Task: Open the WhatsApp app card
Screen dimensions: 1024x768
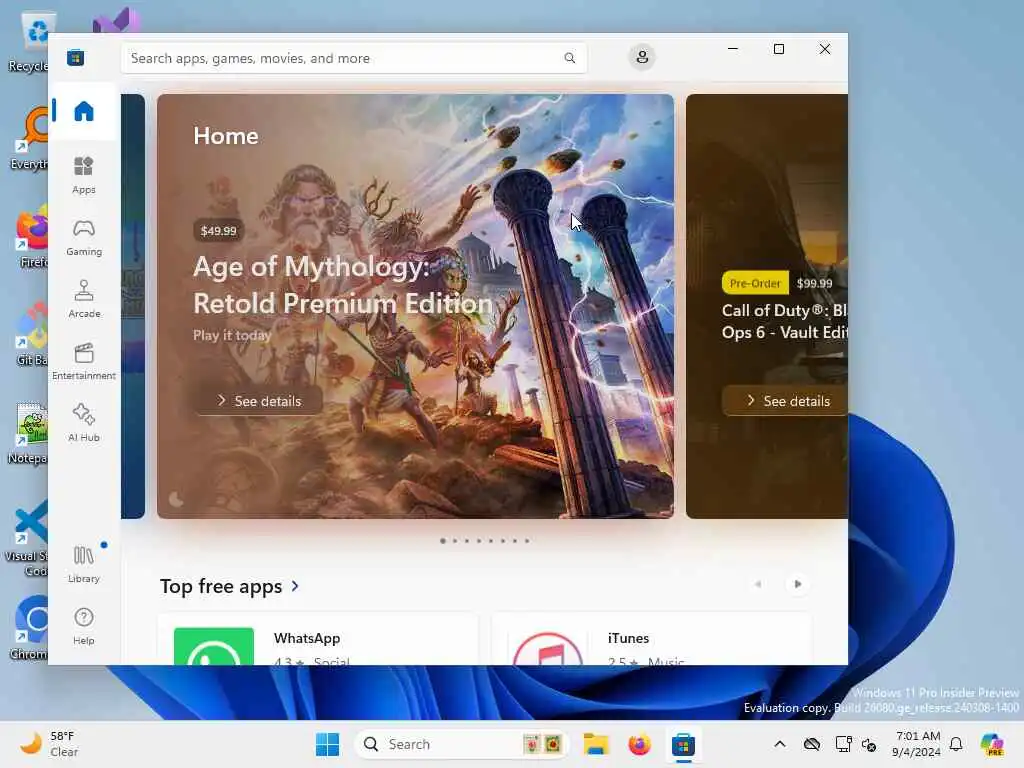Action: tap(318, 639)
